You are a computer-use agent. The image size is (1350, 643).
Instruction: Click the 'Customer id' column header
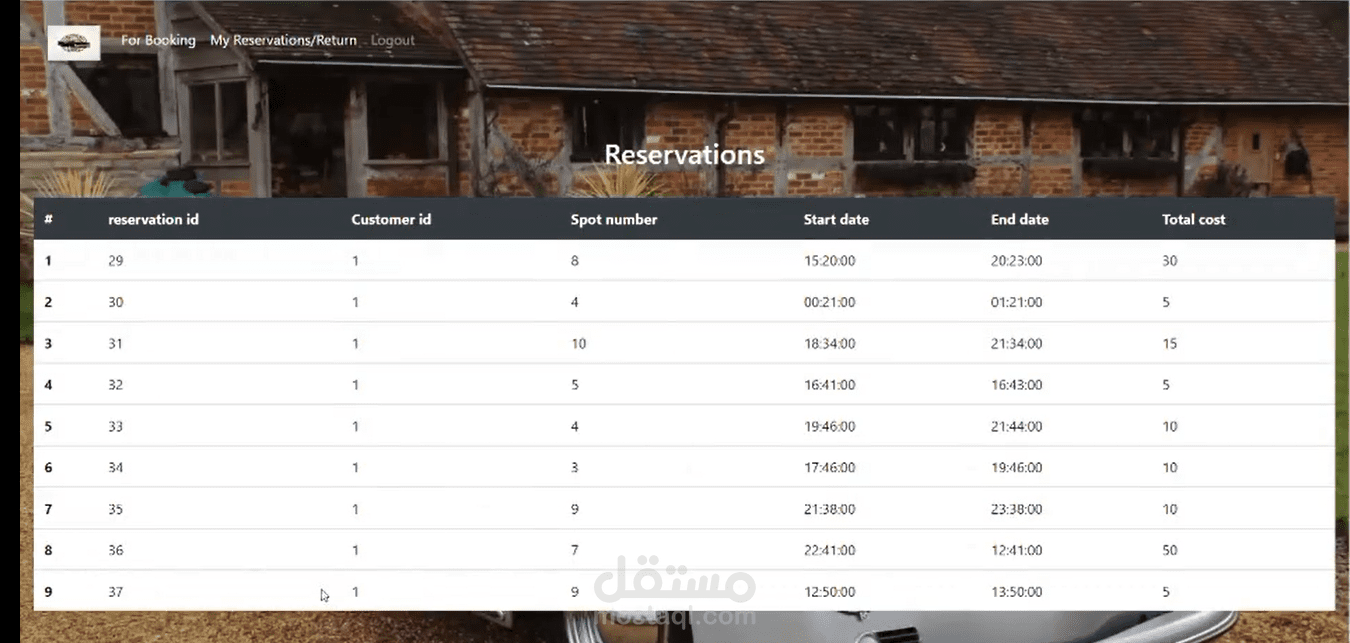point(391,219)
